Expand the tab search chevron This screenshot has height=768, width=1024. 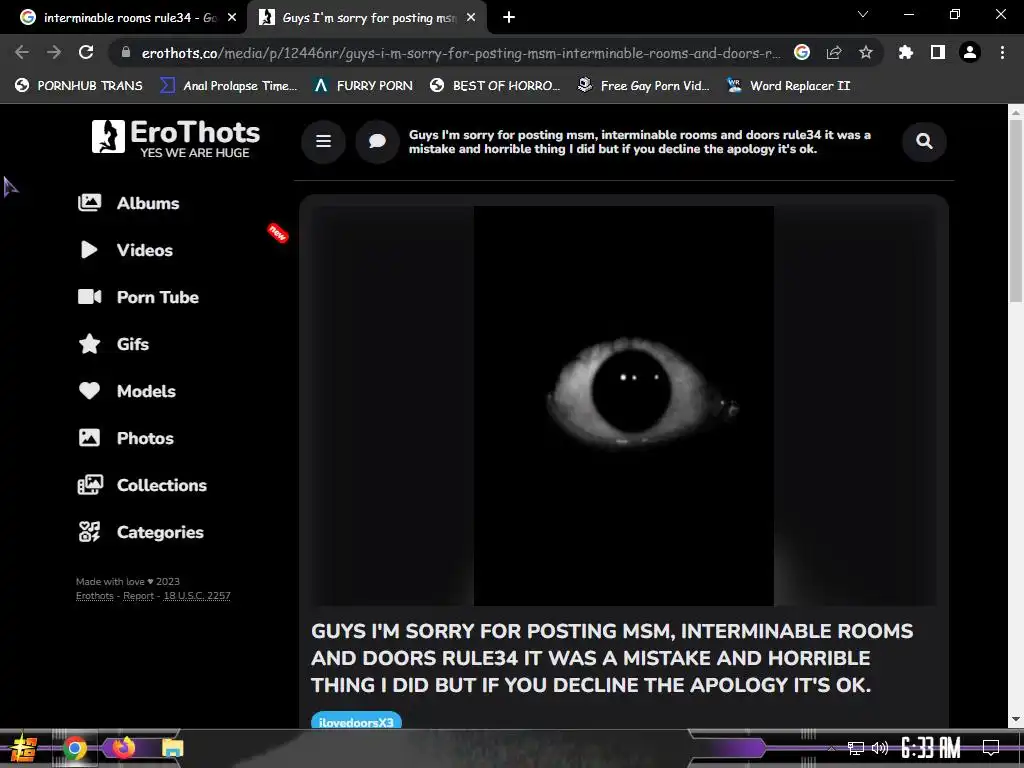pos(863,14)
